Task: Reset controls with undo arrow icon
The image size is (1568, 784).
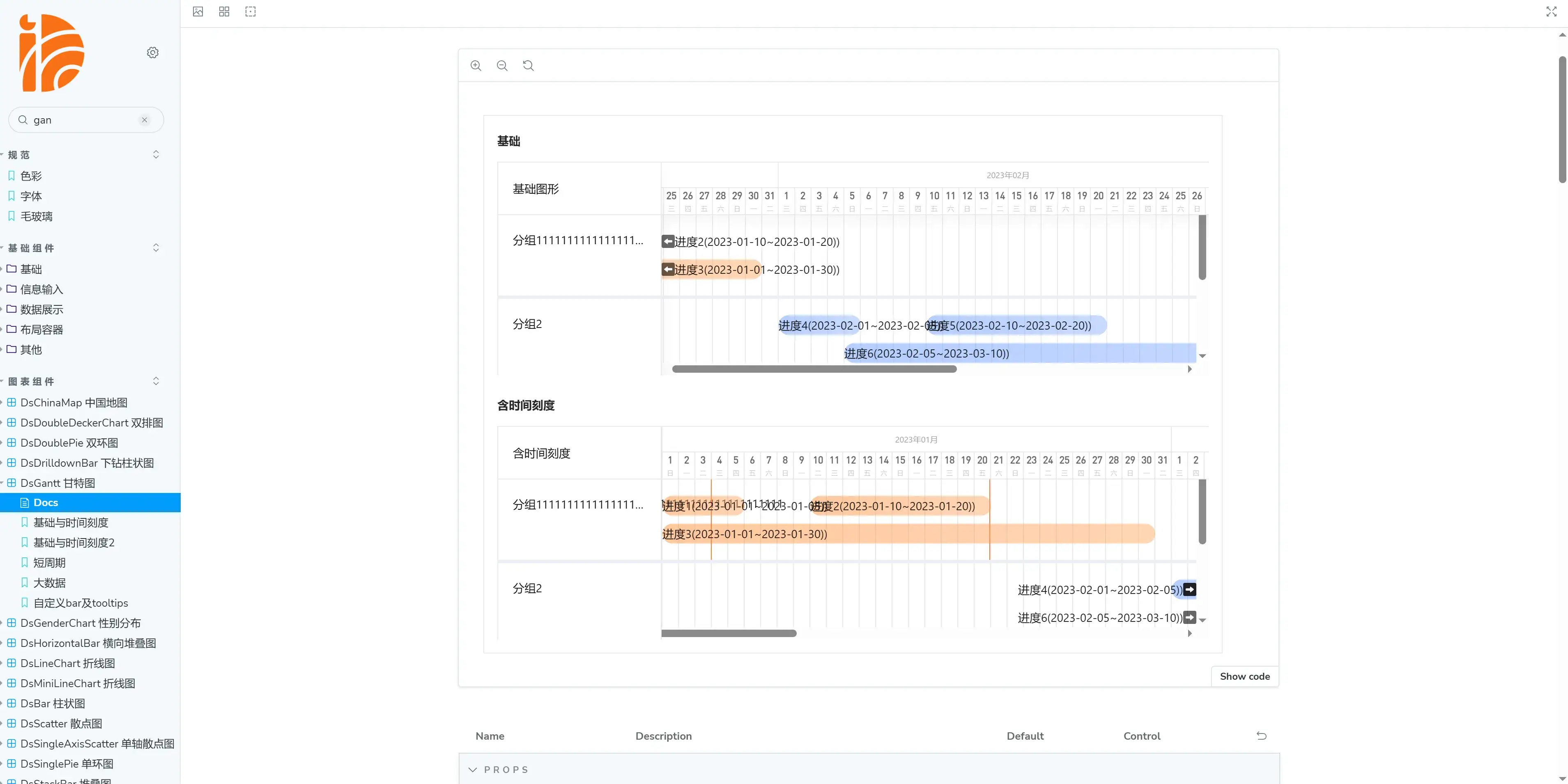Action: tap(1261, 736)
